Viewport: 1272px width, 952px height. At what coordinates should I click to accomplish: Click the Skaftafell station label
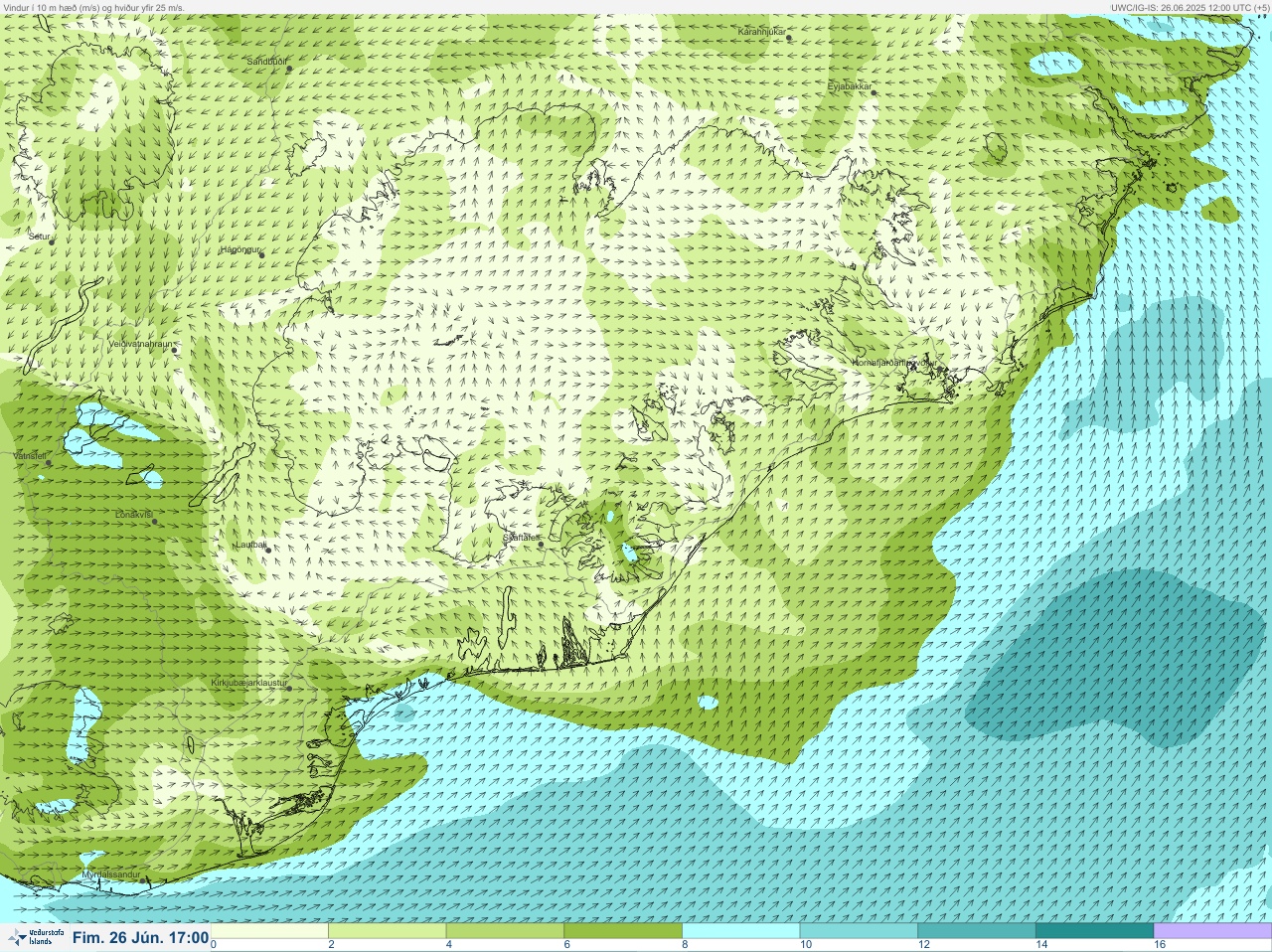pos(521,538)
